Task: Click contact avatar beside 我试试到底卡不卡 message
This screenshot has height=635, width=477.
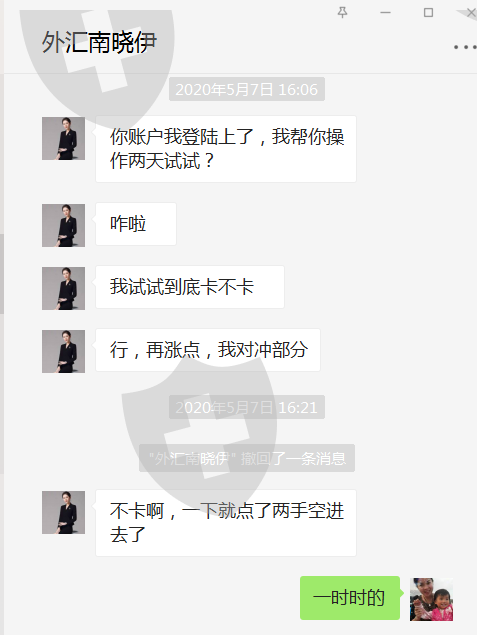Action: coord(64,288)
